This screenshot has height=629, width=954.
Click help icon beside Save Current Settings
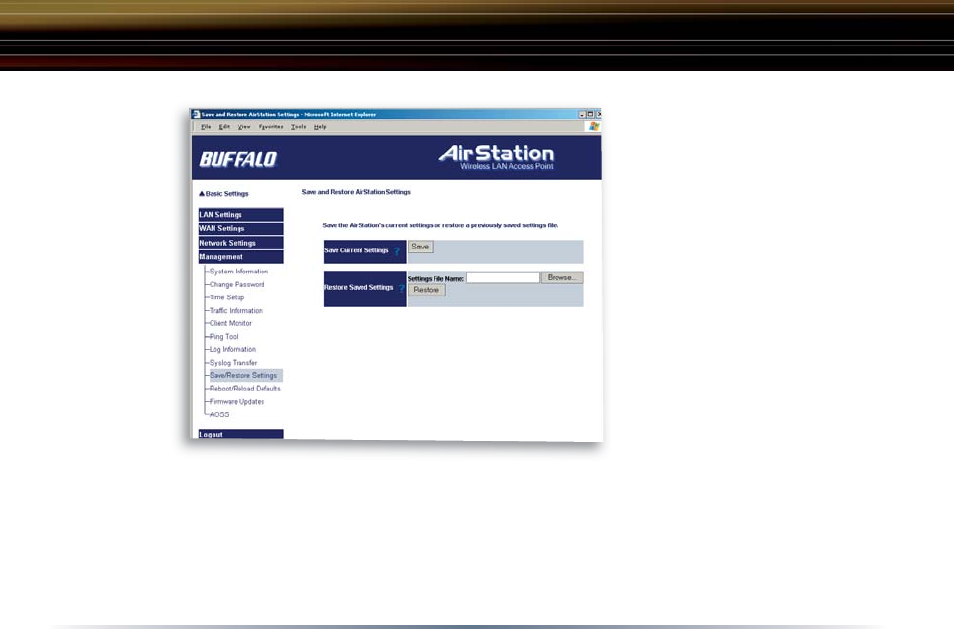(x=397, y=251)
